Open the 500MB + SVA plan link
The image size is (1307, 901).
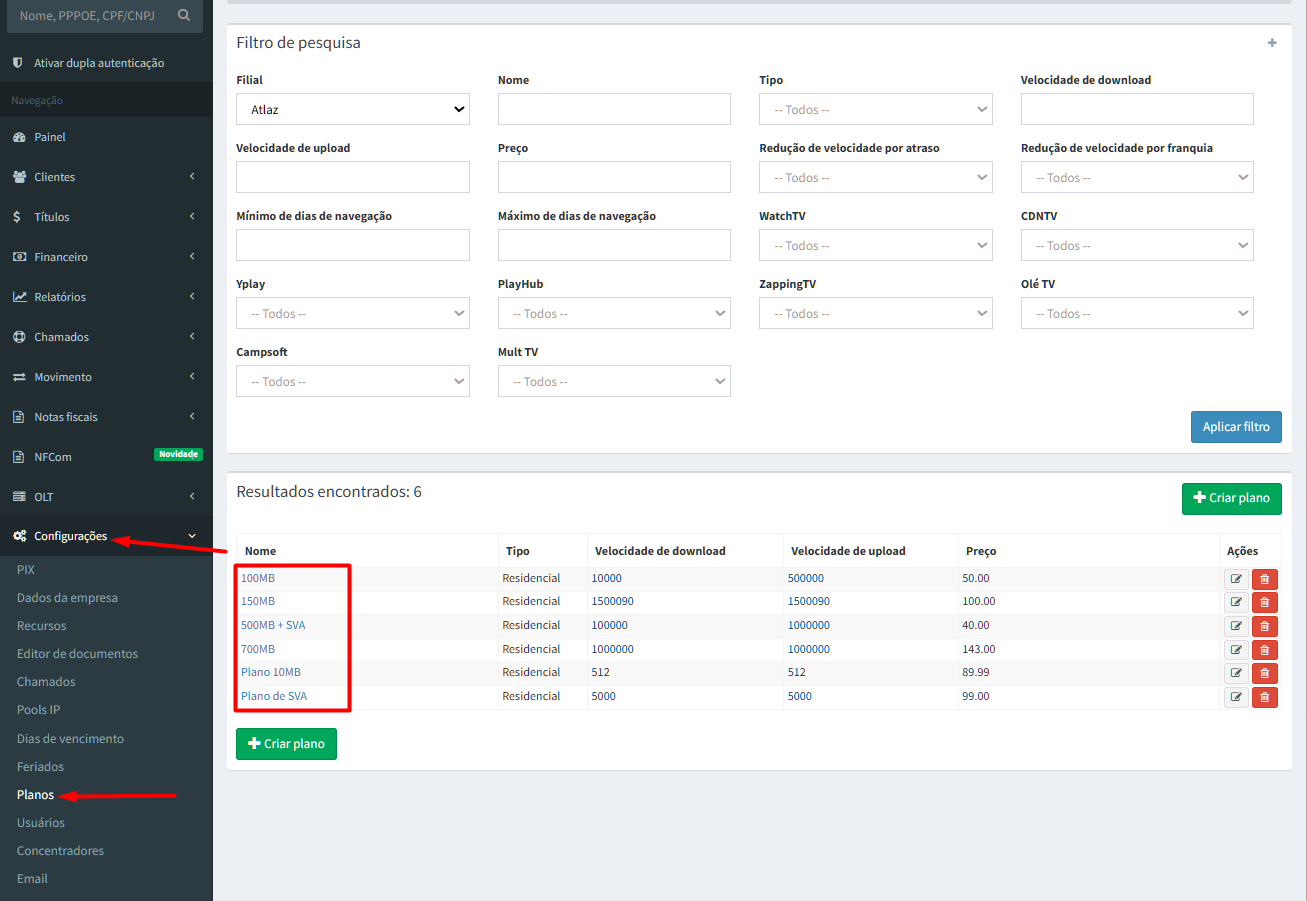pyautogui.click(x=273, y=625)
